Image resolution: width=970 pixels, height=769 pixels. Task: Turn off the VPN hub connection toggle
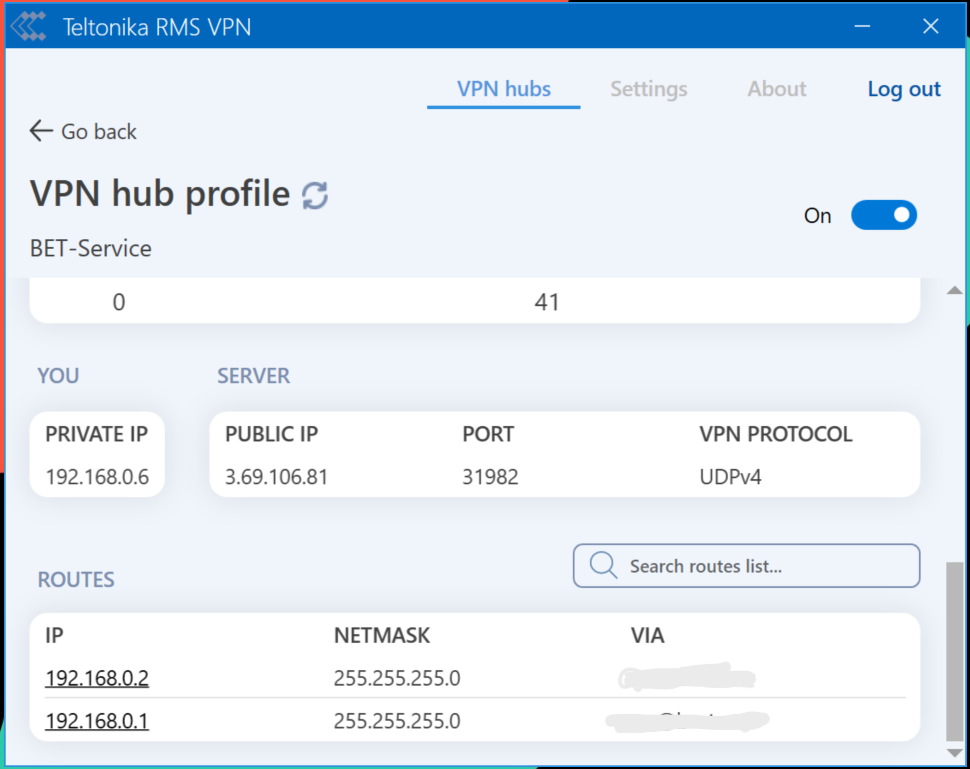point(884,215)
